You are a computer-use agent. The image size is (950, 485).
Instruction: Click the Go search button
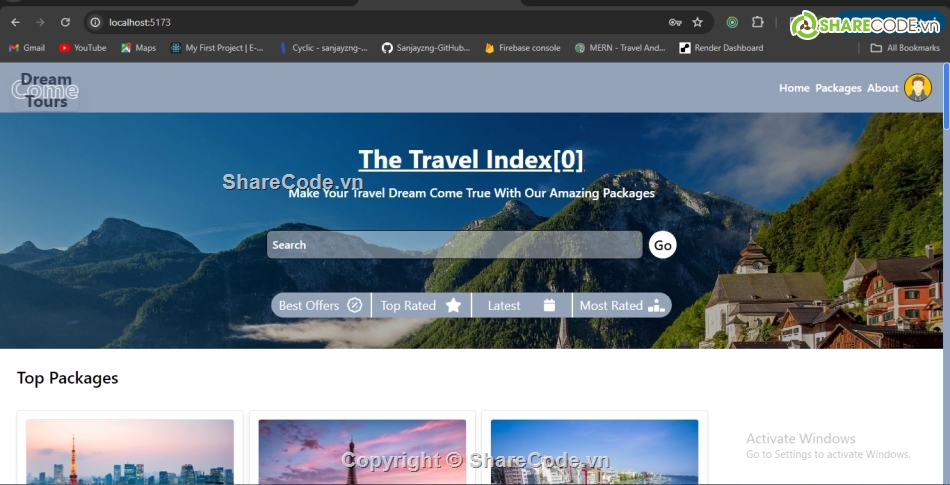(x=662, y=245)
